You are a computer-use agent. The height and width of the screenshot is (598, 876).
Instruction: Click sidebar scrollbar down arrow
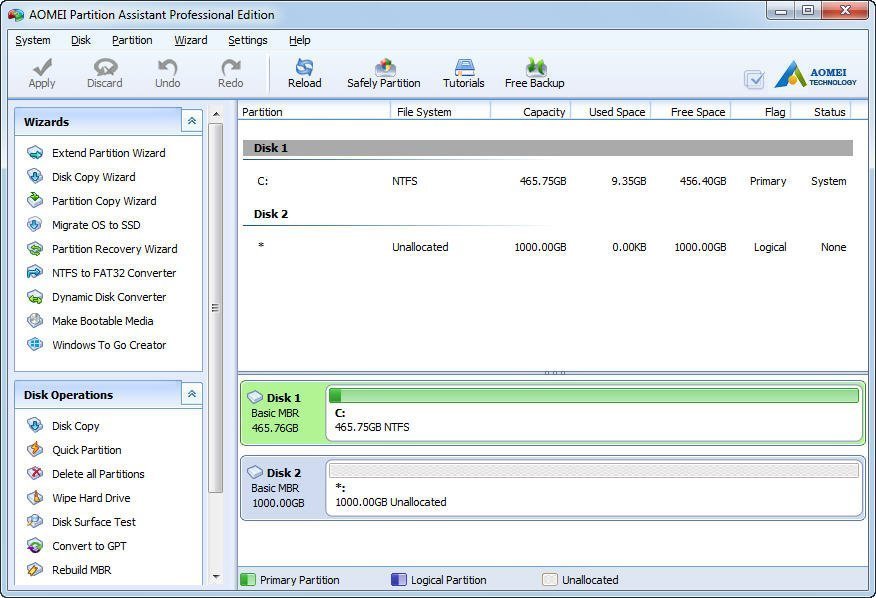[x=216, y=577]
